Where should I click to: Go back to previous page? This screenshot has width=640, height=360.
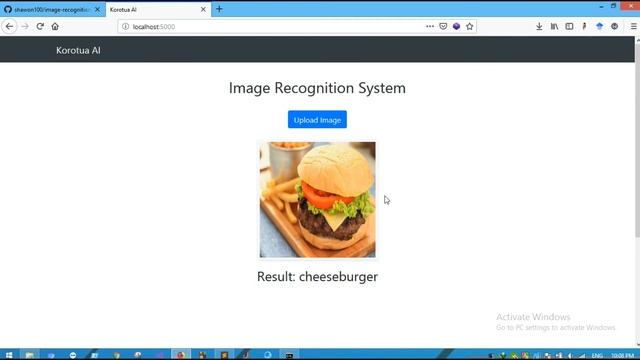coord(9,27)
